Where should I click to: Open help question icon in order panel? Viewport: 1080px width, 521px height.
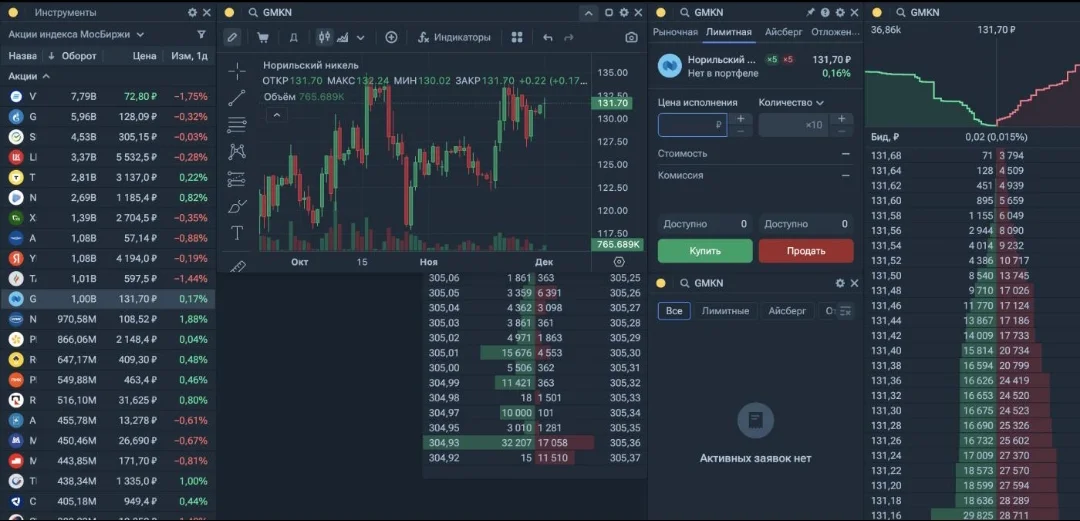tap(825, 12)
